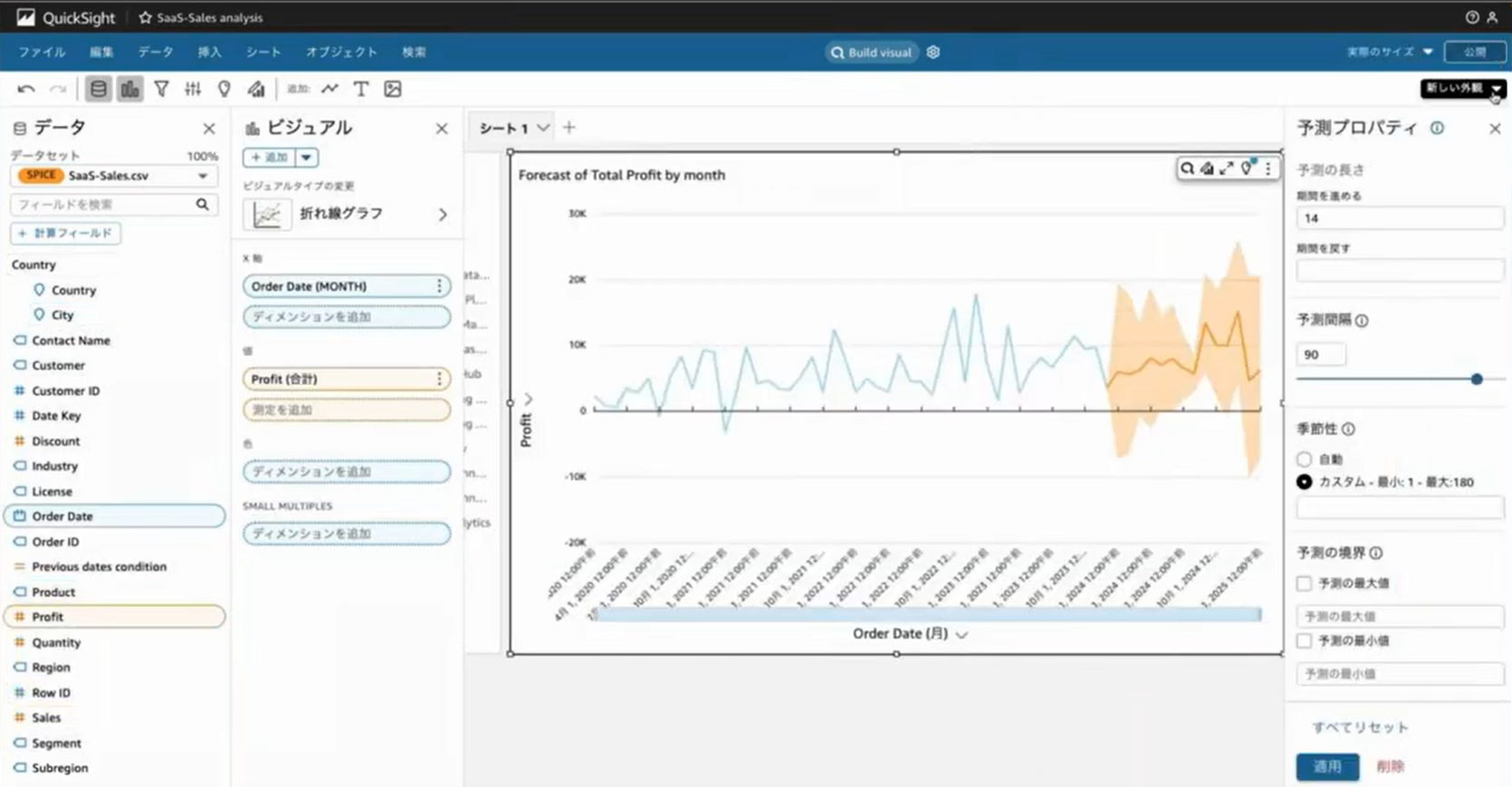Image resolution: width=1512 pixels, height=787 pixels.
Task: Open the chart's three-dot options menu
Action: (x=1268, y=168)
